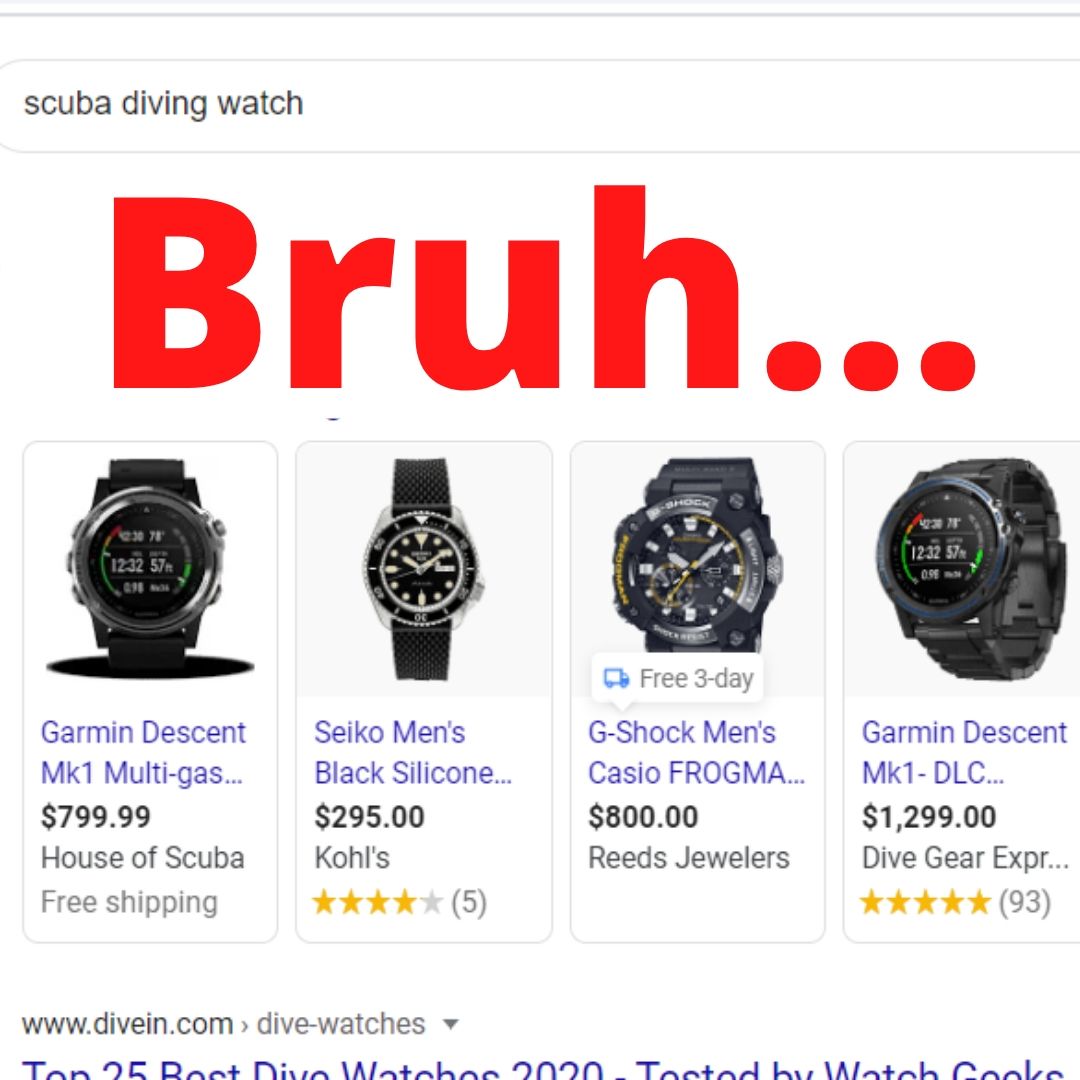Click Reeds Jewelers seller name

[689, 858]
